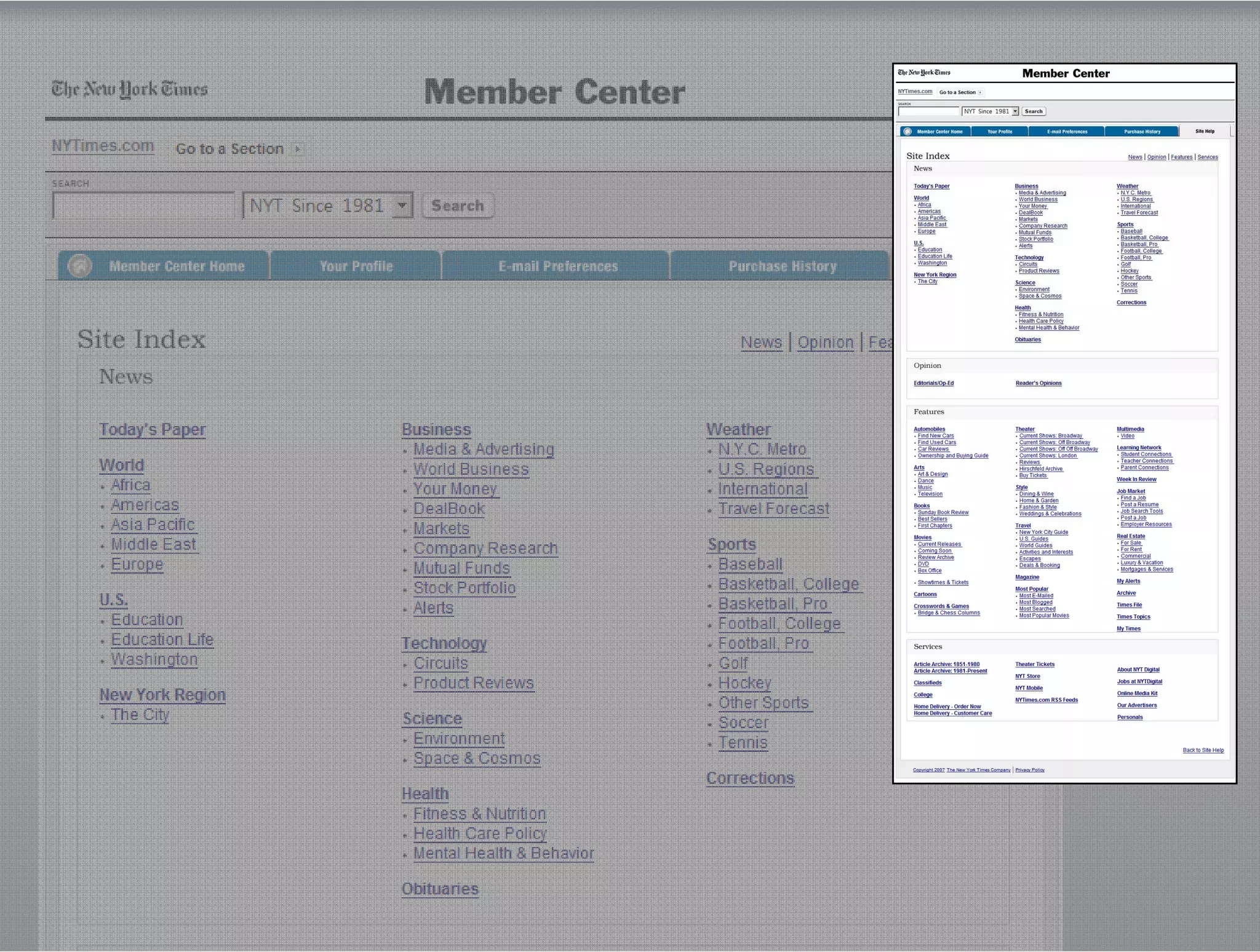Select the Site Help tab in the small preview
The image size is (1260, 952).
pyautogui.click(x=1205, y=131)
